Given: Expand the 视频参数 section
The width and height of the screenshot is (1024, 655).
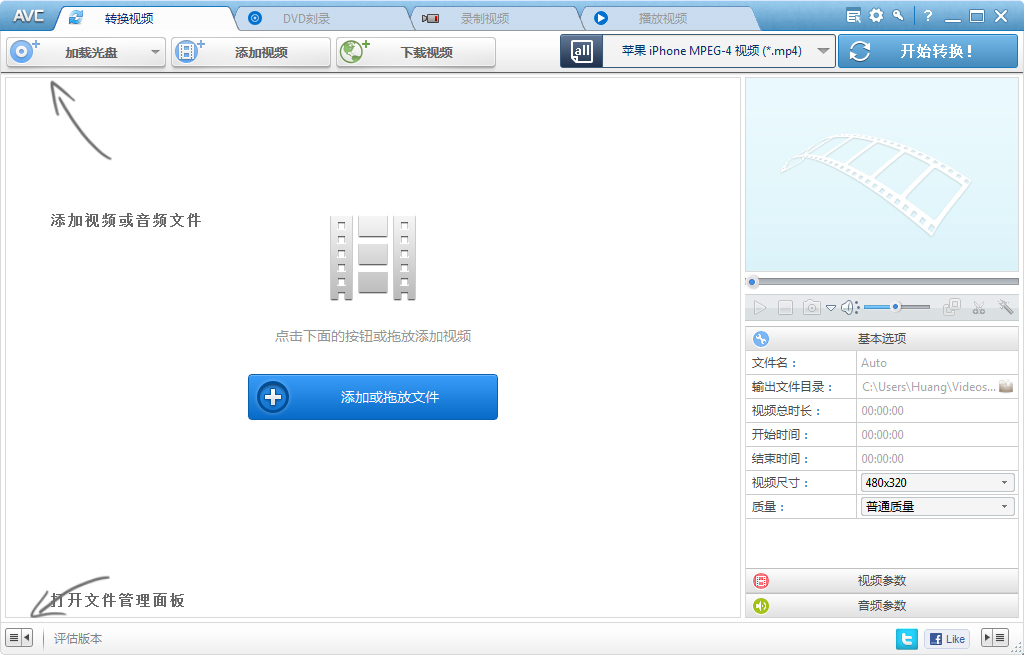Looking at the screenshot, I should click(x=882, y=581).
